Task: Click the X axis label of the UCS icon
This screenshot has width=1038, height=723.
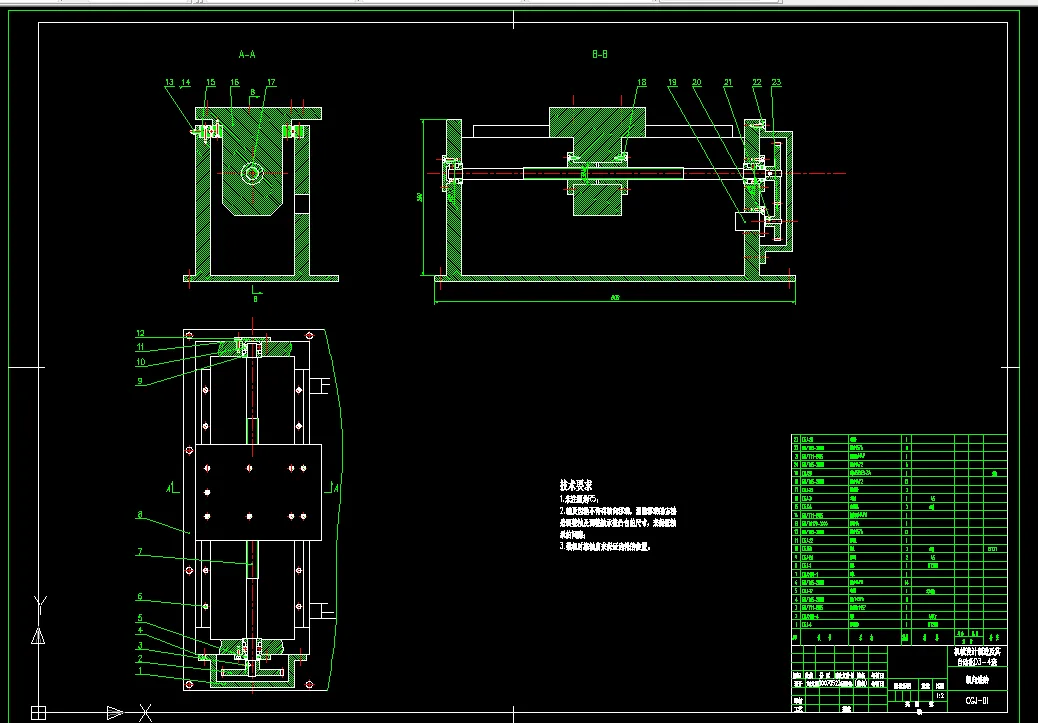Action: tap(146, 713)
